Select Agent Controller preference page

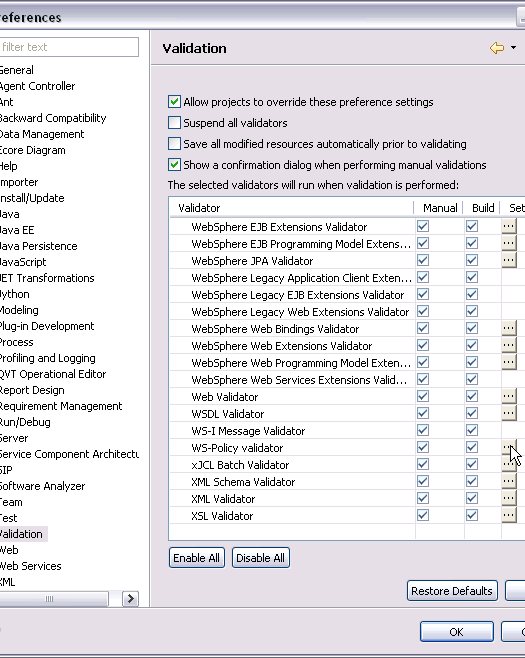tap(37, 86)
